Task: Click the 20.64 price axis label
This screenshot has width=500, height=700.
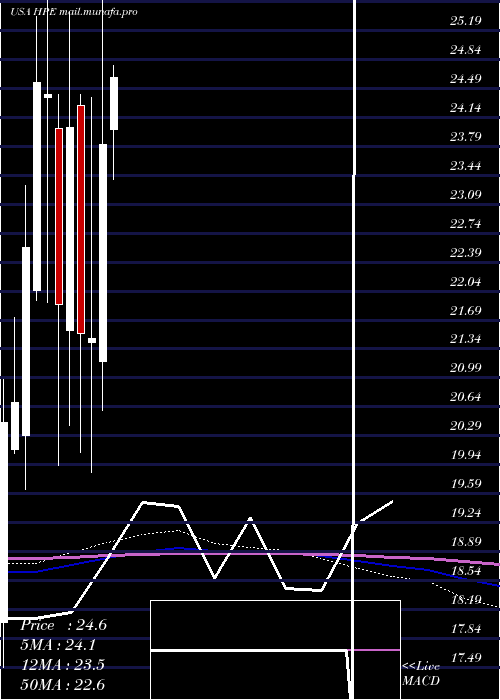Action: (466, 397)
